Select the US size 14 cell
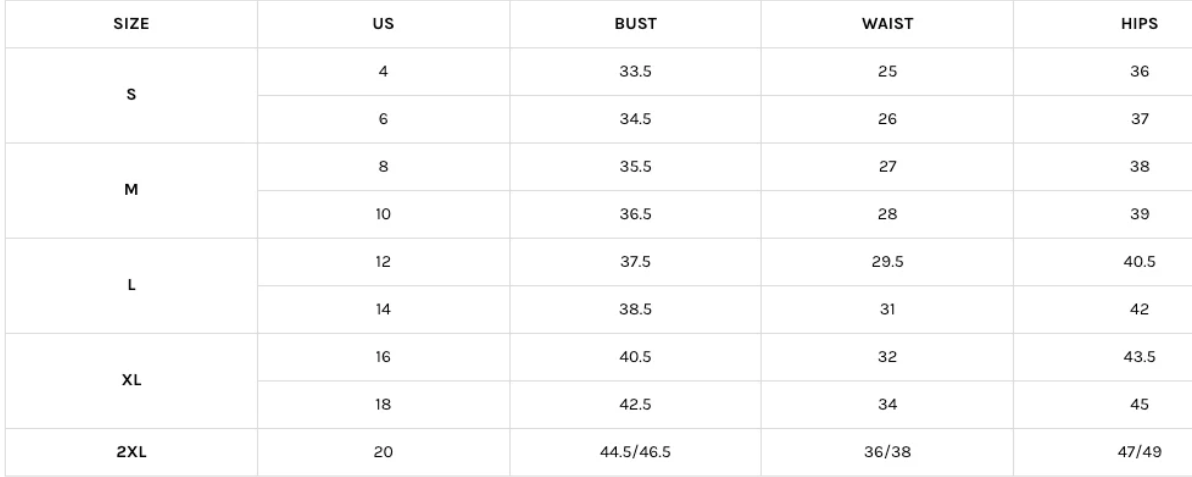The height and width of the screenshot is (477, 1192). click(x=383, y=310)
